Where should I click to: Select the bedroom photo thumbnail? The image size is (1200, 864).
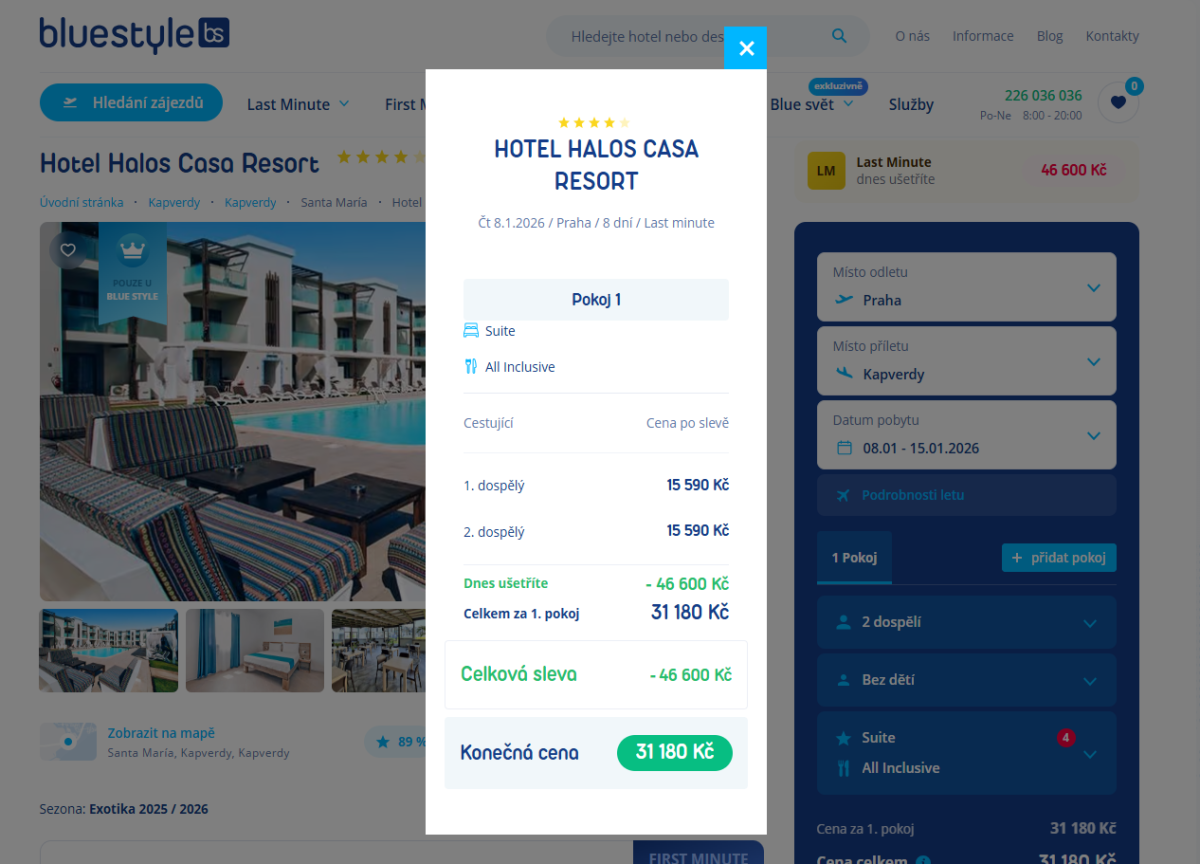click(x=255, y=651)
